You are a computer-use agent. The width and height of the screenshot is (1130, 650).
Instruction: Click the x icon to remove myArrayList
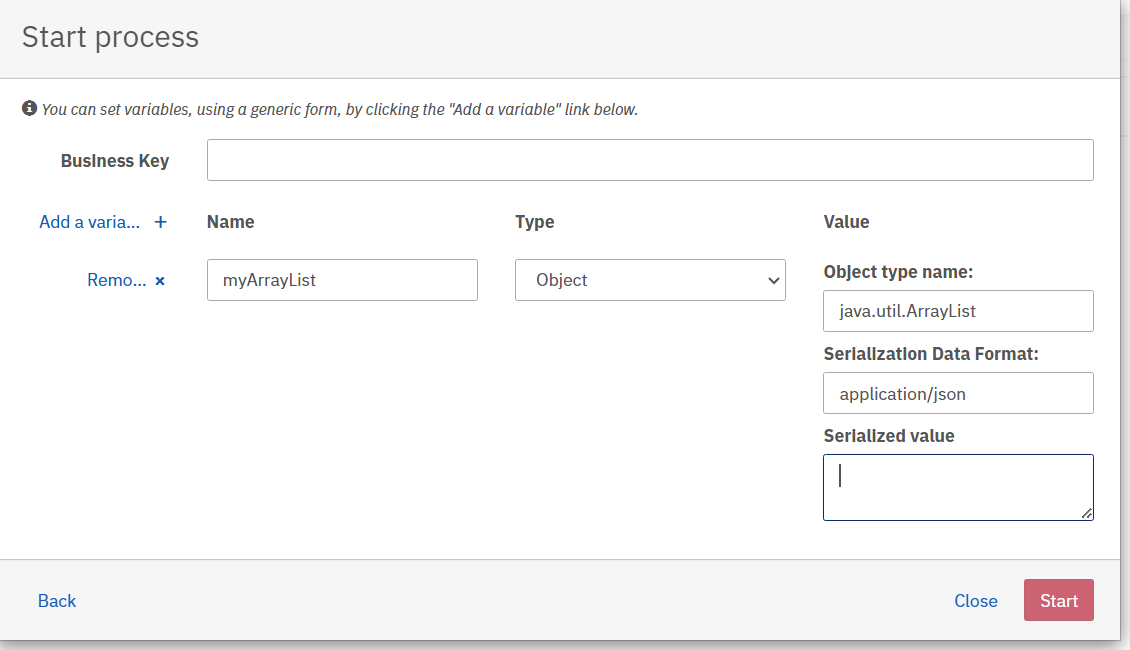pos(160,281)
